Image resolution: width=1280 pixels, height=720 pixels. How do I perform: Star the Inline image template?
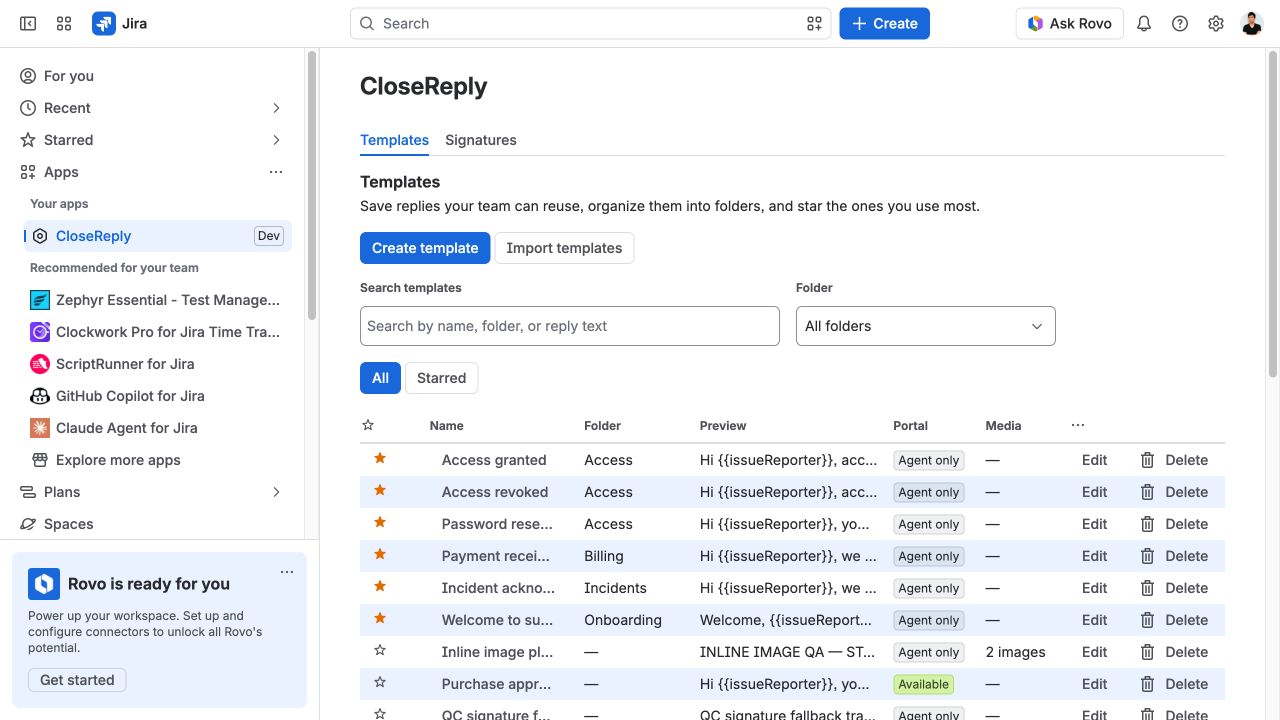tap(380, 650)
